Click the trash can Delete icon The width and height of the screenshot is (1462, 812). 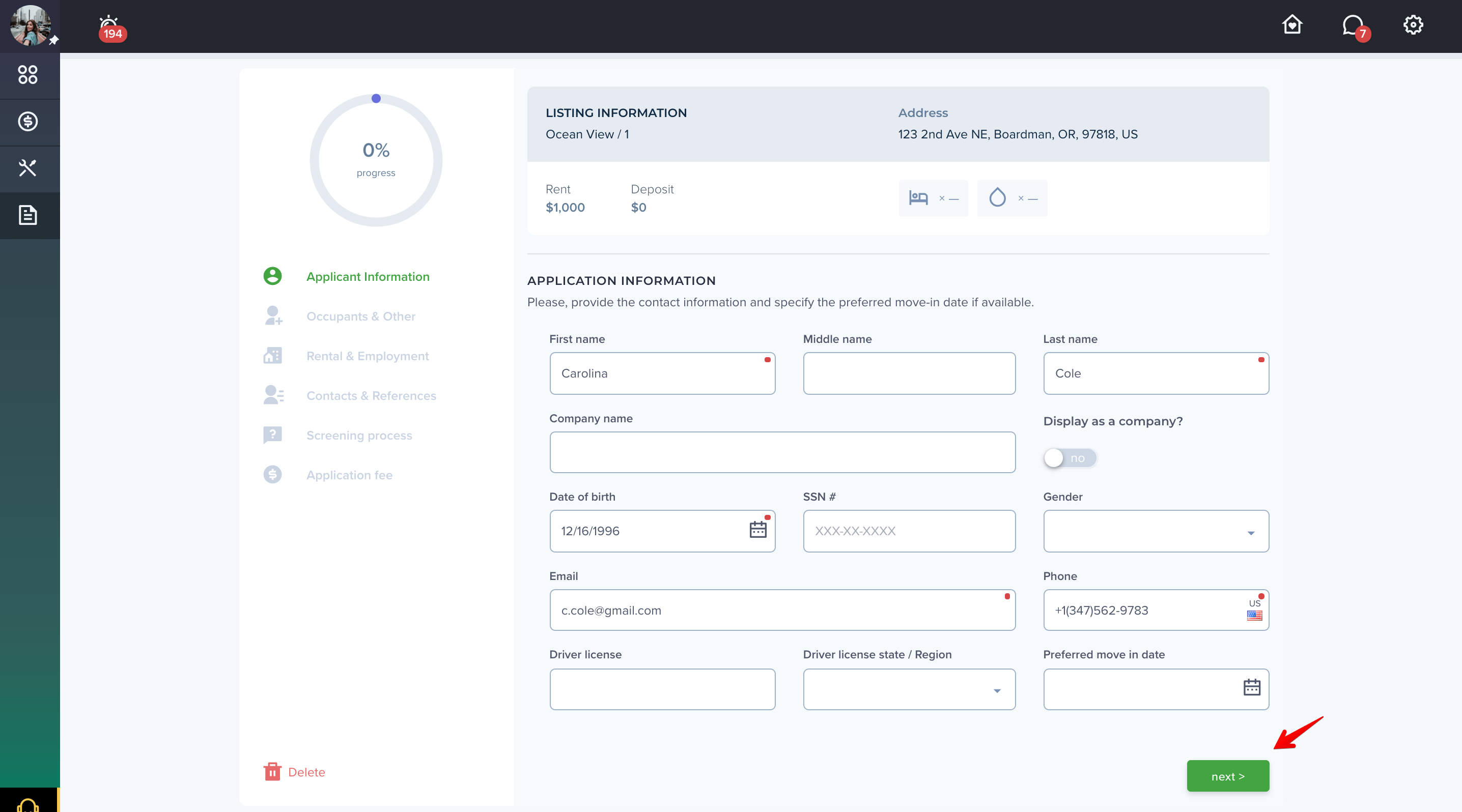click(x=272, y=772)
